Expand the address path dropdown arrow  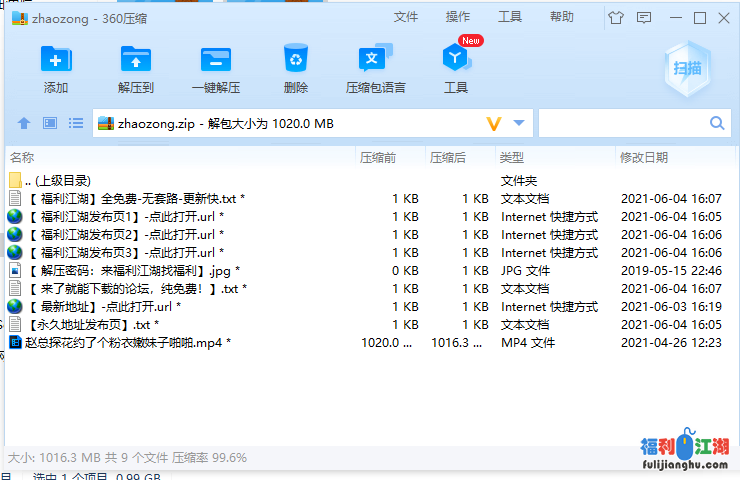519,123
